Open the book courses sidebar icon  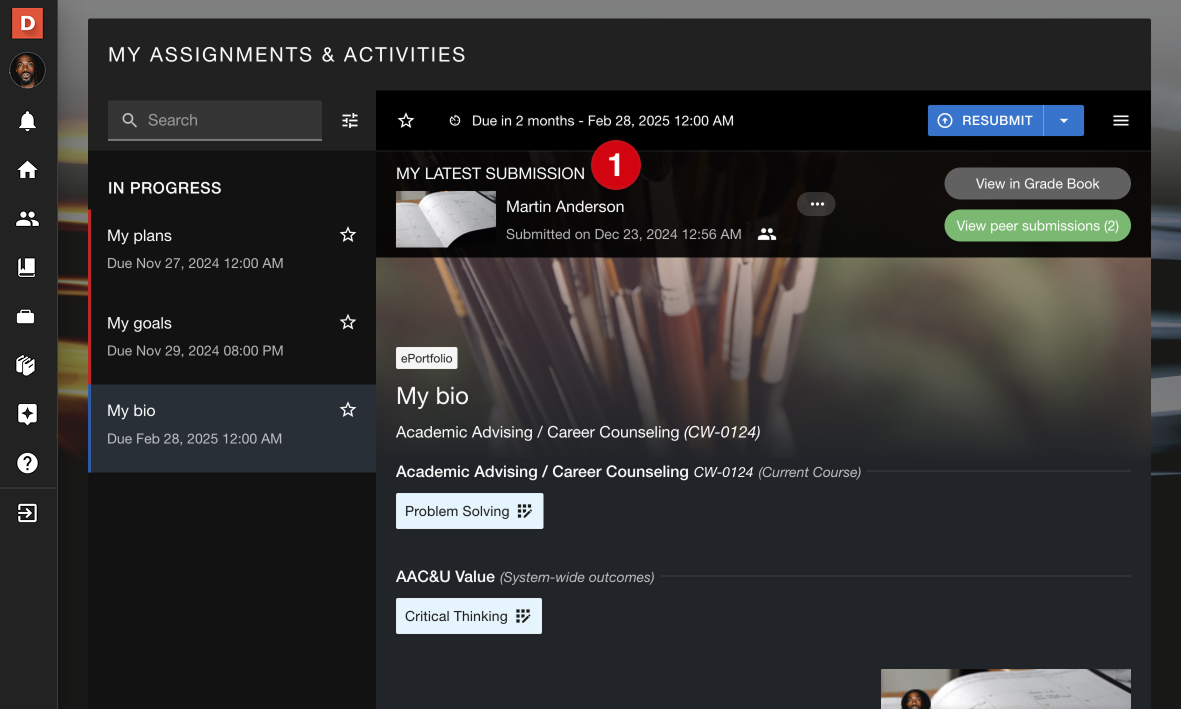(27, 267)
